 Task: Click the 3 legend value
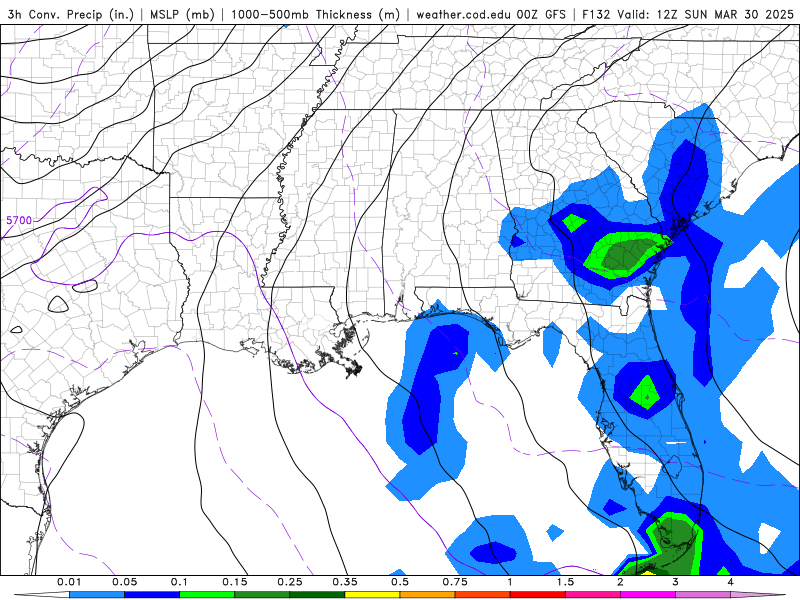pos(676,582)
